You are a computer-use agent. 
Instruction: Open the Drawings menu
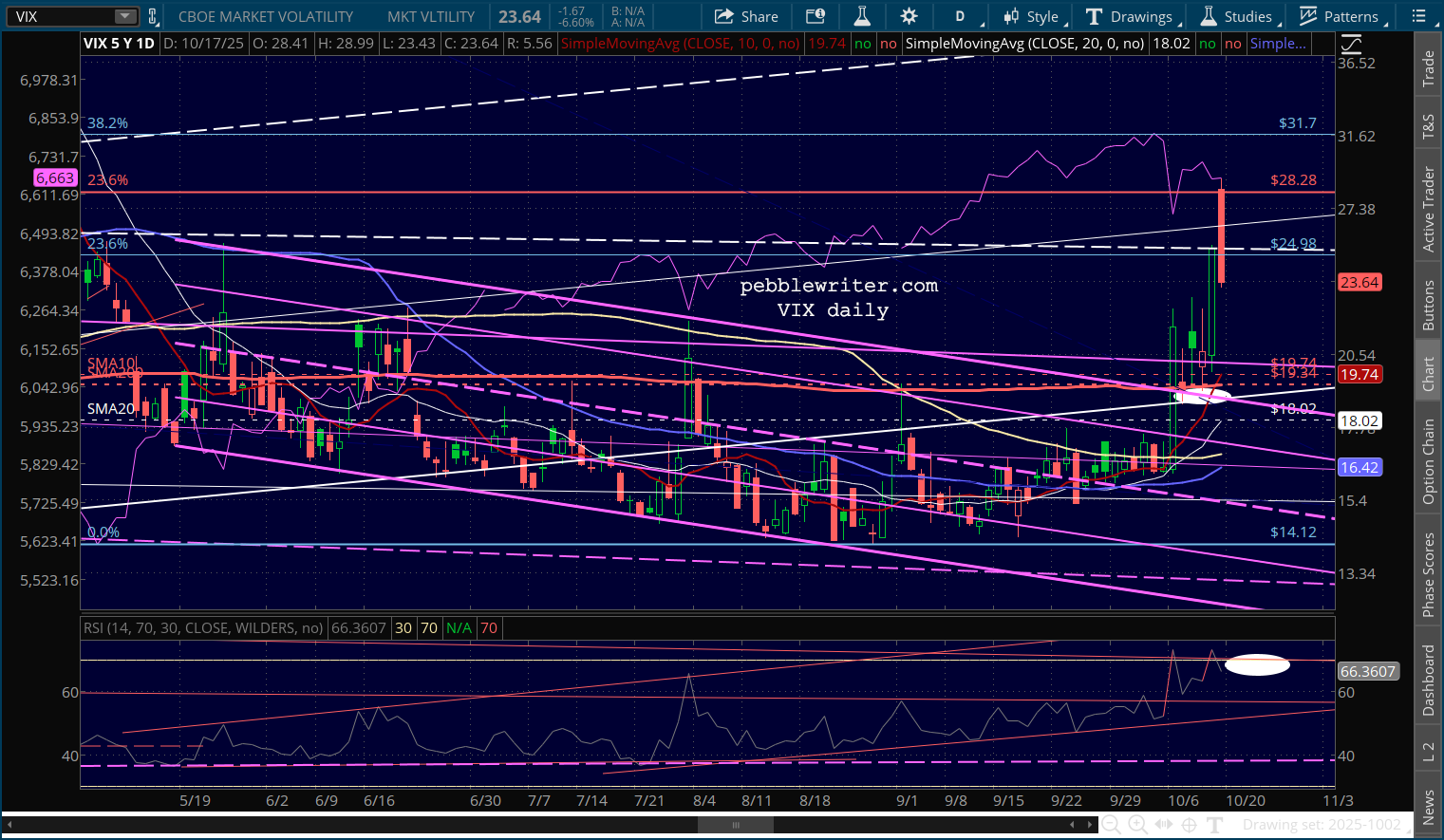1130,16
